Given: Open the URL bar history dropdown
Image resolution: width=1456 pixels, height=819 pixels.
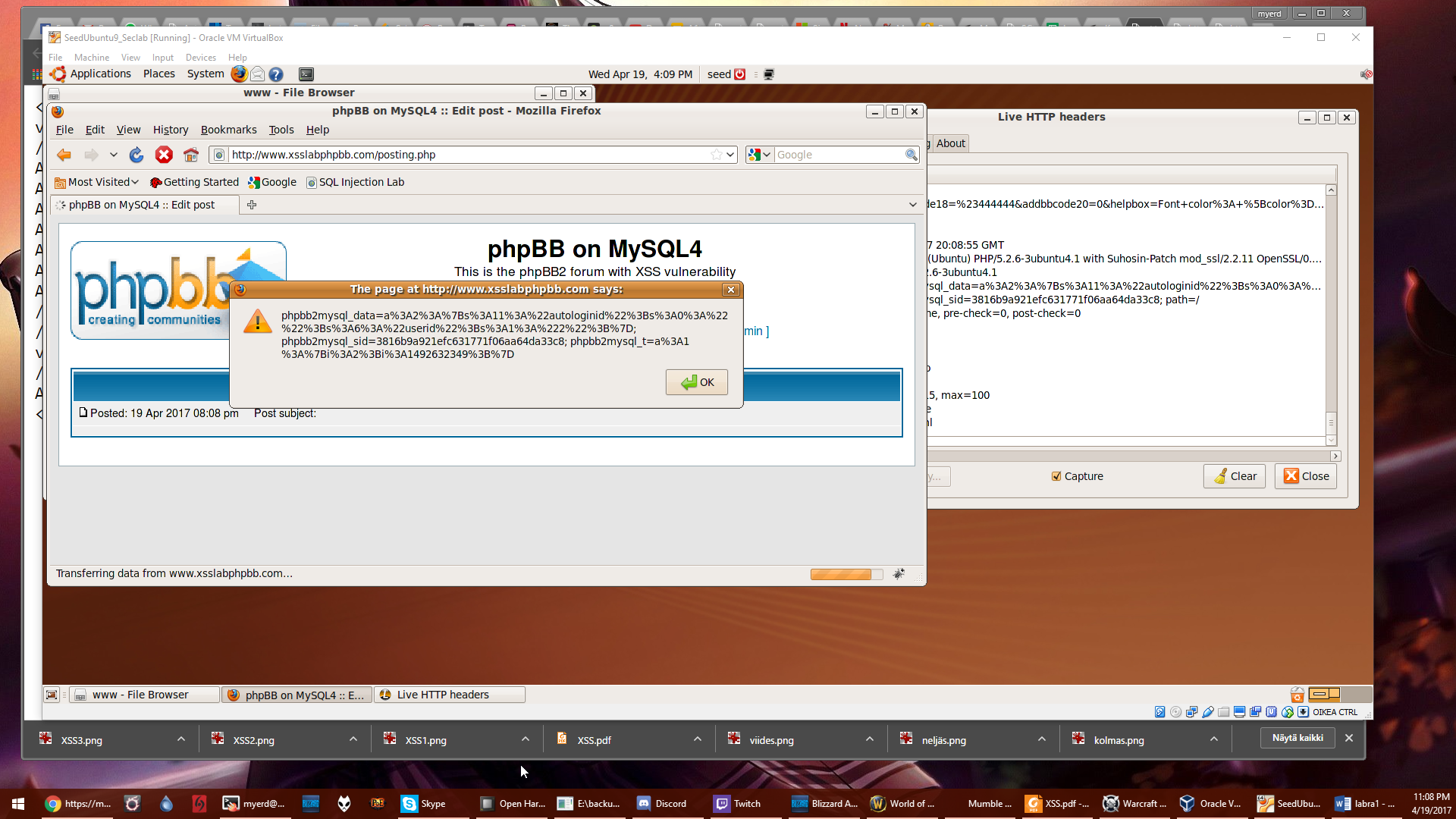Looking at the screenshot, I should [730, 155].
